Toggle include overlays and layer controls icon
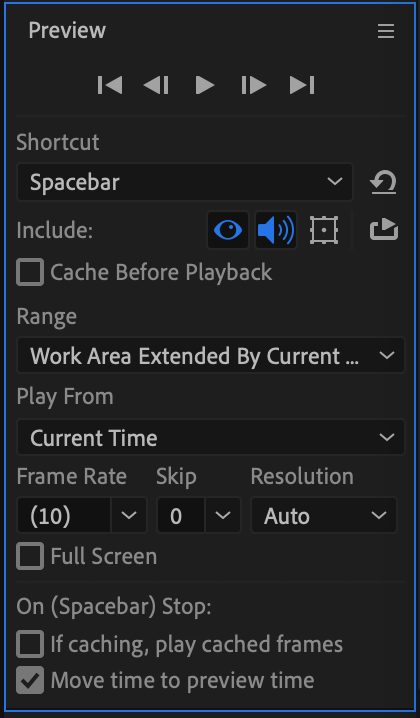The image size is (420, 718). (324, 230)
